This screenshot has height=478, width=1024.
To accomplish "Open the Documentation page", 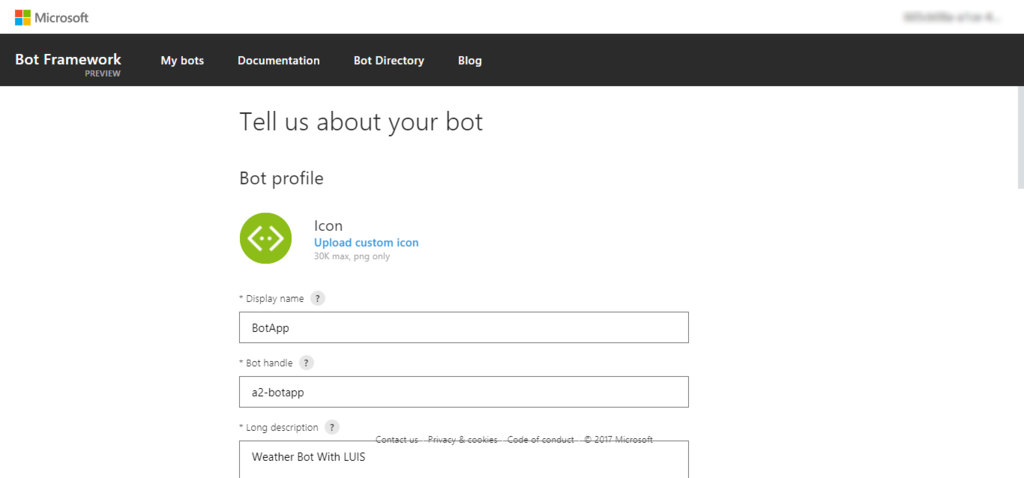I will coord(279,61).
